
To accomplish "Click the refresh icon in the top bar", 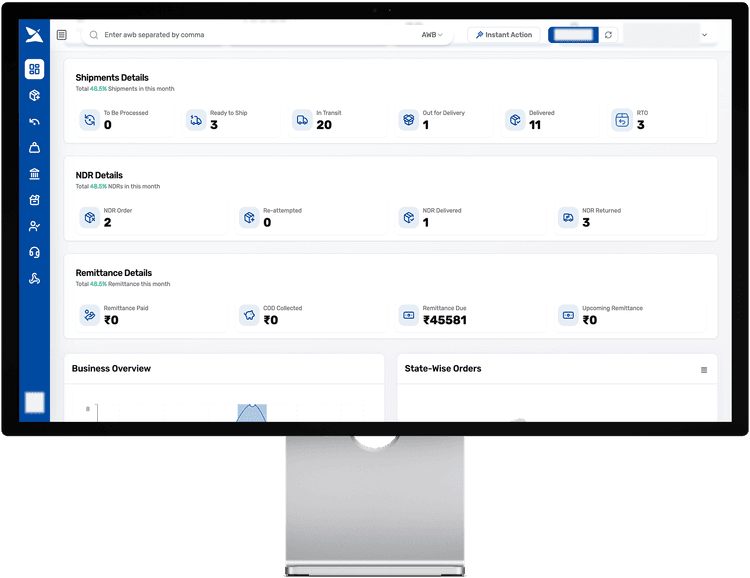I will [608, 35].
